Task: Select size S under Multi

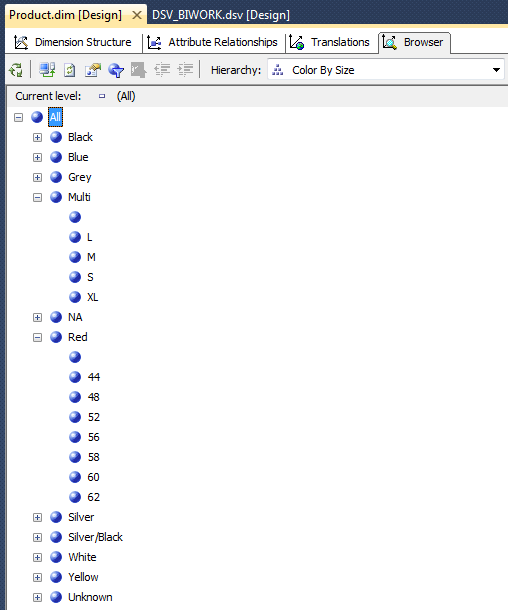Action: pos(90,277)
